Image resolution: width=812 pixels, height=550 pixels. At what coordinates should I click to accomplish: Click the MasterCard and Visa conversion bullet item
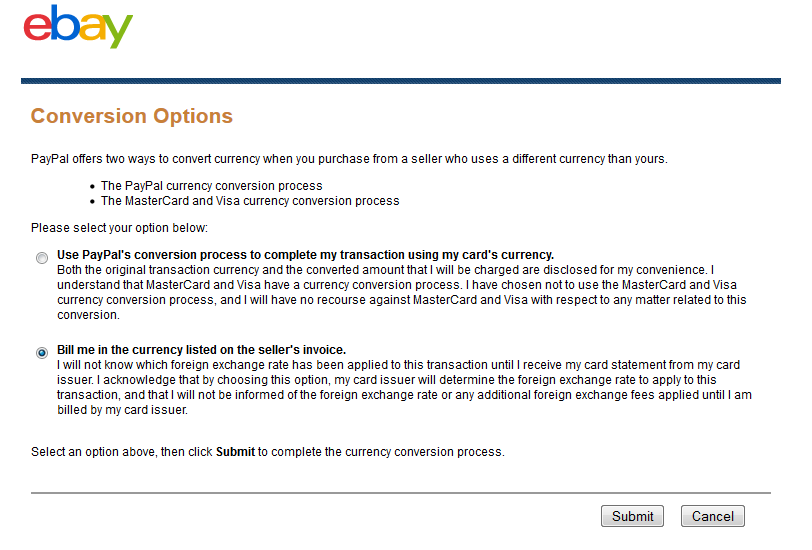click(x=249, y=201)
